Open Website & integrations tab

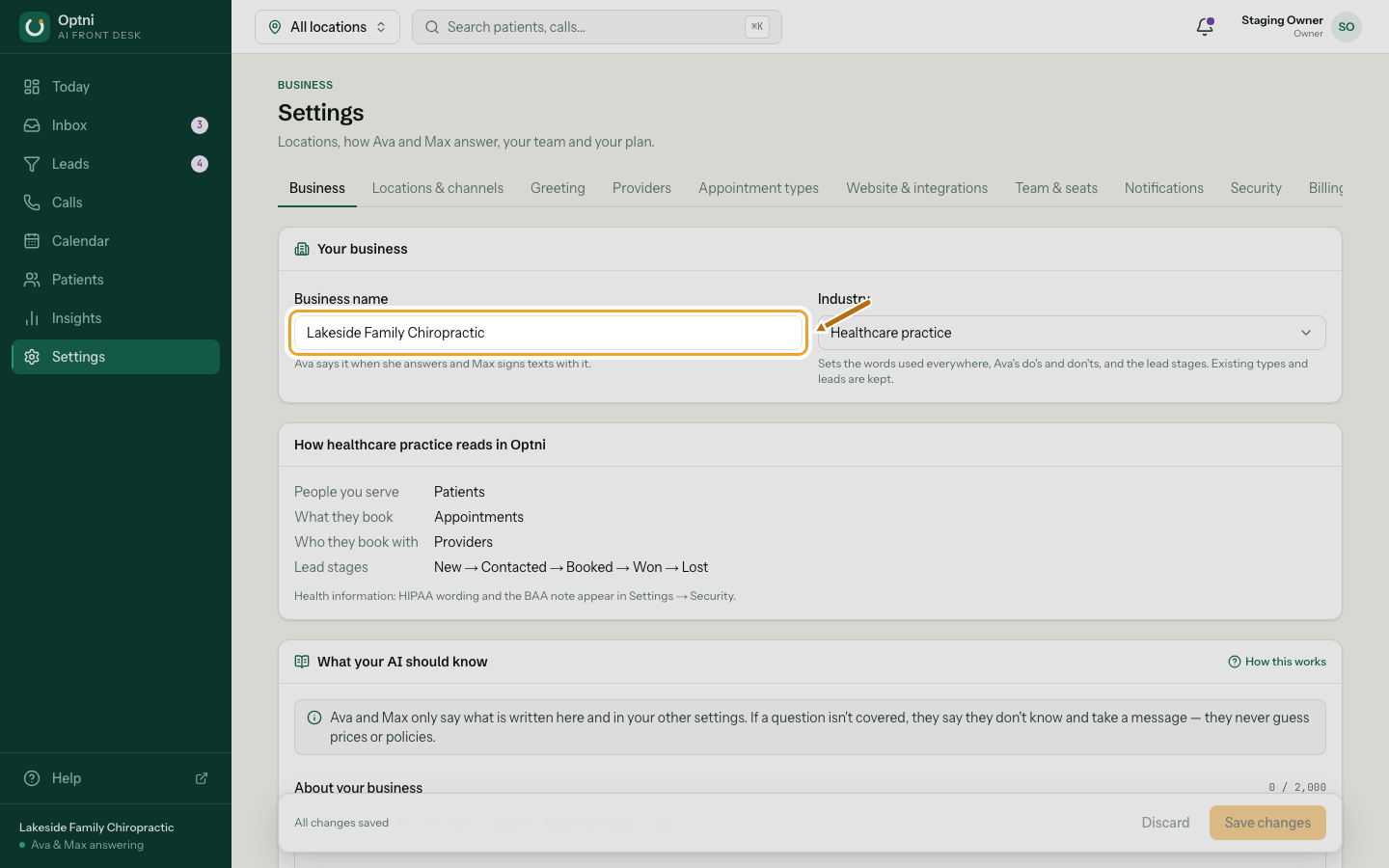click(x=917, y=188)
